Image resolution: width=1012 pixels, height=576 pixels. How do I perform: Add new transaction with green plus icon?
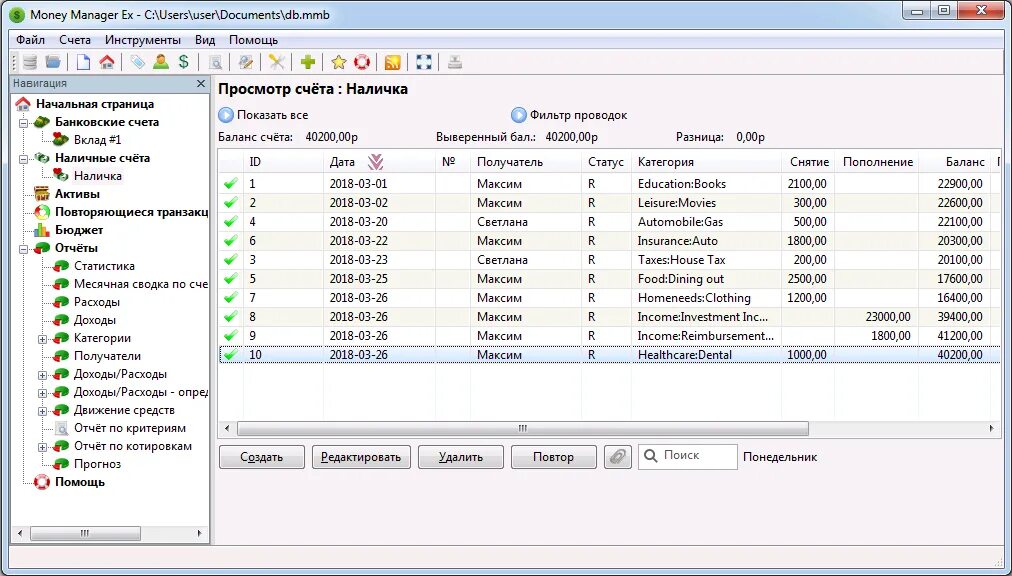click(x=308, y=62)
